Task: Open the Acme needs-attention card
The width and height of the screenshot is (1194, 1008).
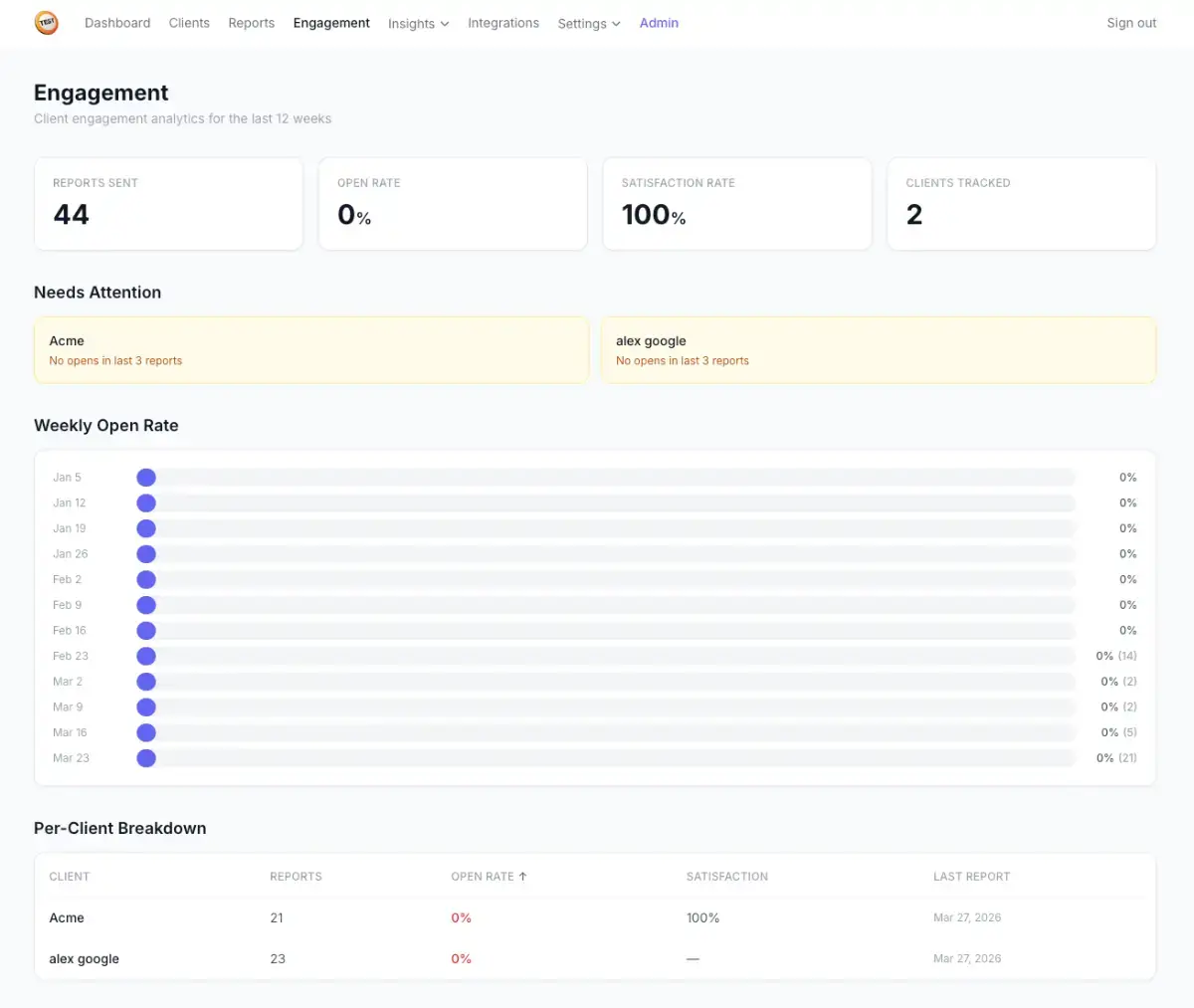Action: 311,350
